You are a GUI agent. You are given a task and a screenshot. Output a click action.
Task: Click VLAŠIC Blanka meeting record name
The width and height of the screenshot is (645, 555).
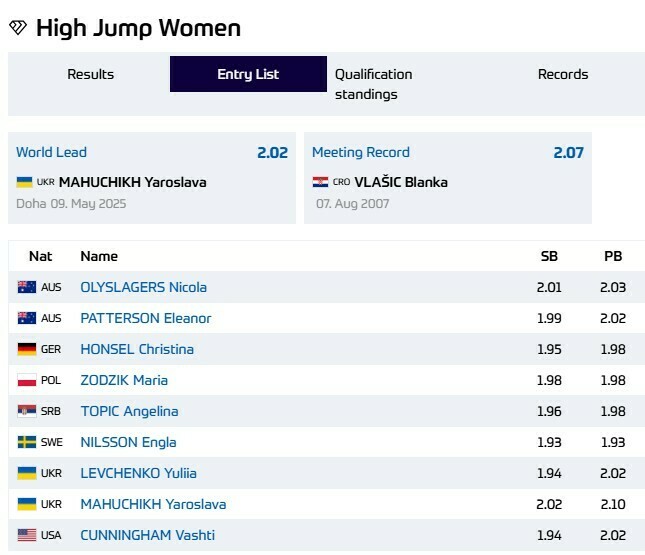tap(400, 182)
